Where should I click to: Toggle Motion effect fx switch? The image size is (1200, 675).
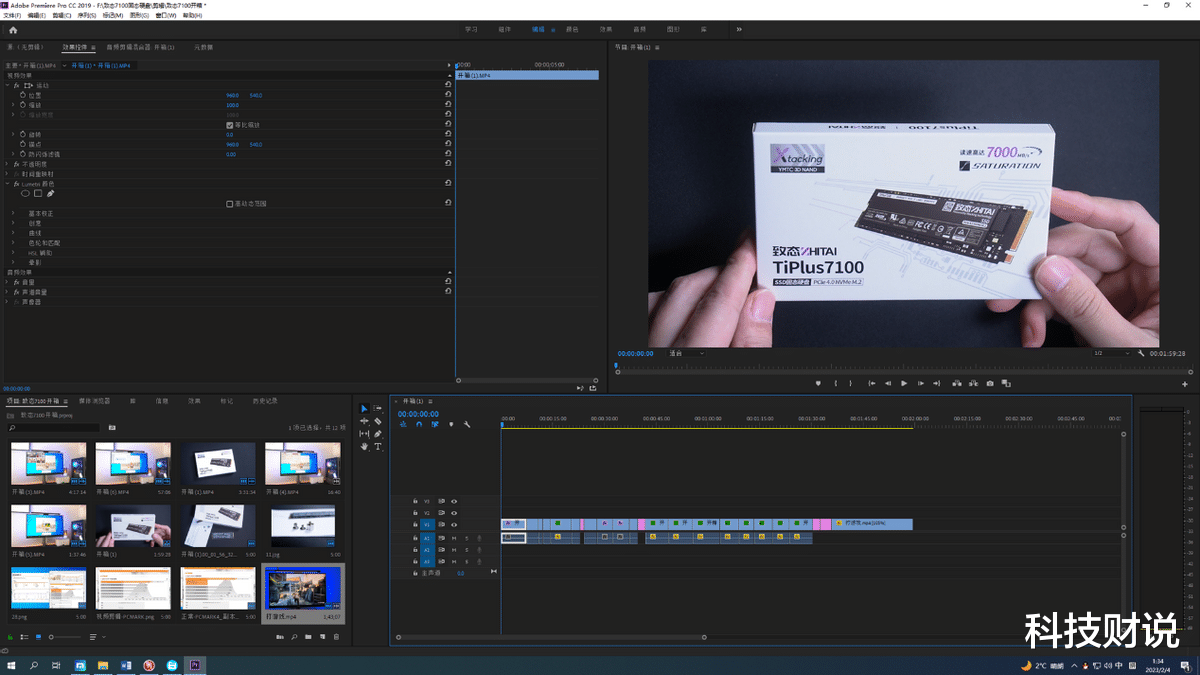tap(14, 85)
